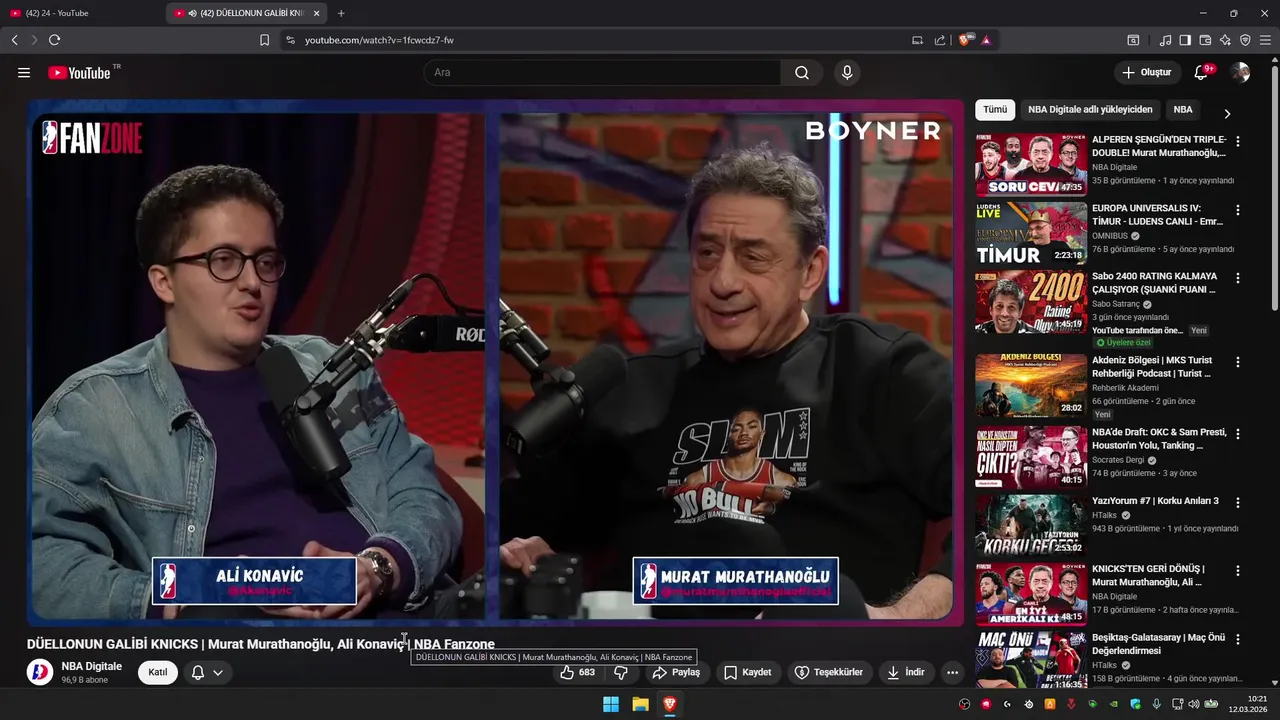This screenshot has height=720, width=1280.
Task: Select the NBA filter chip
Action: pos(1183,110)
